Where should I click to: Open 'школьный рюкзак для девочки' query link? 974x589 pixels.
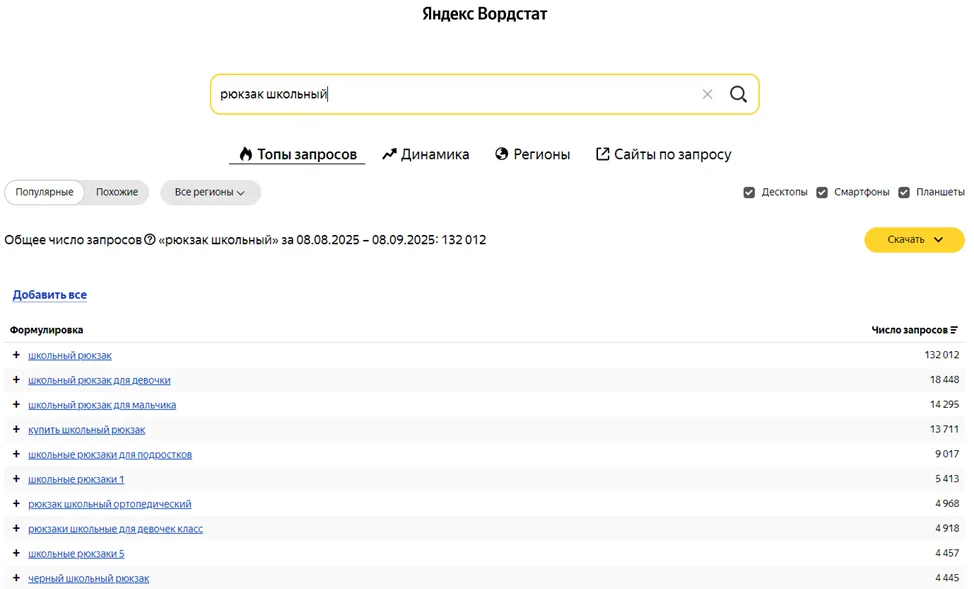point(99,380)
